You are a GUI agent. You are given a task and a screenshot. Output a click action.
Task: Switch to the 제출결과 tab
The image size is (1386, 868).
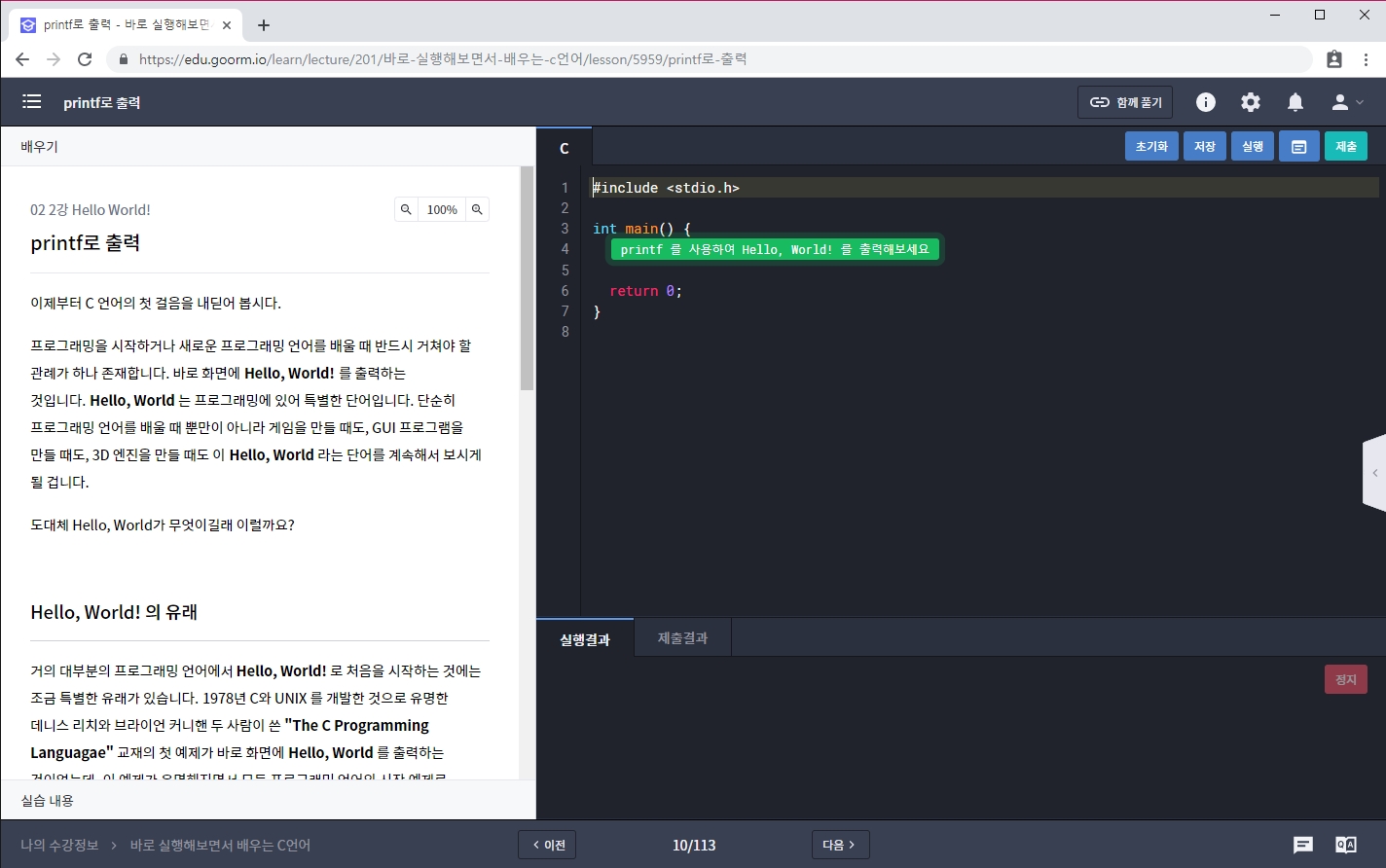(x=682, y=638)
